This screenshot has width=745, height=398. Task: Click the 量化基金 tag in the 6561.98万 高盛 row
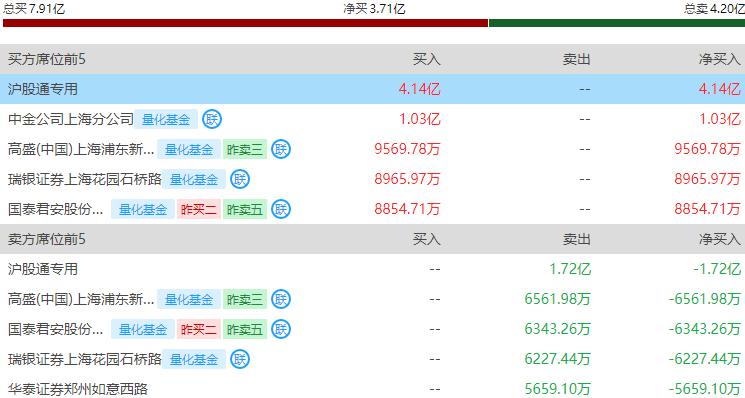tap(189, 299)
